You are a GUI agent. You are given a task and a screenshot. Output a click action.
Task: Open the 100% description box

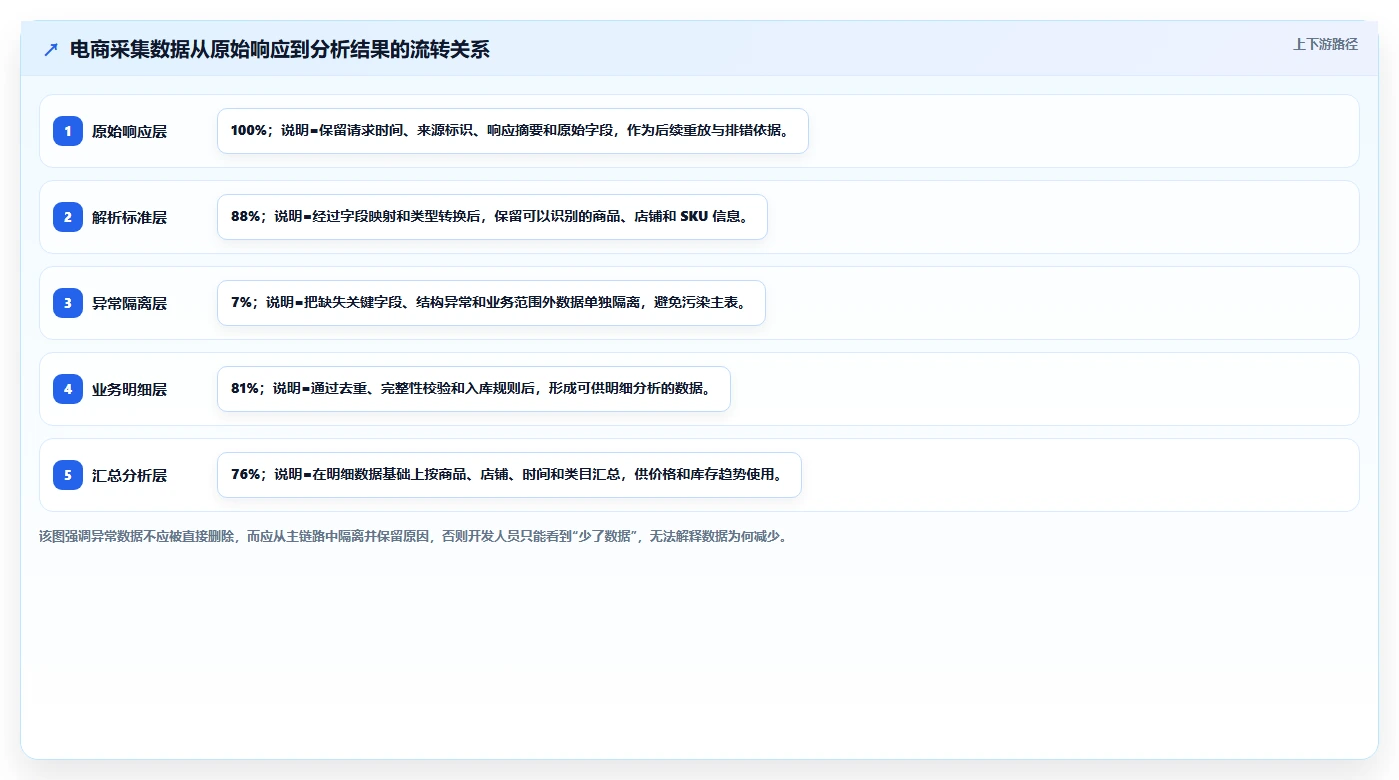coord(512,131)
